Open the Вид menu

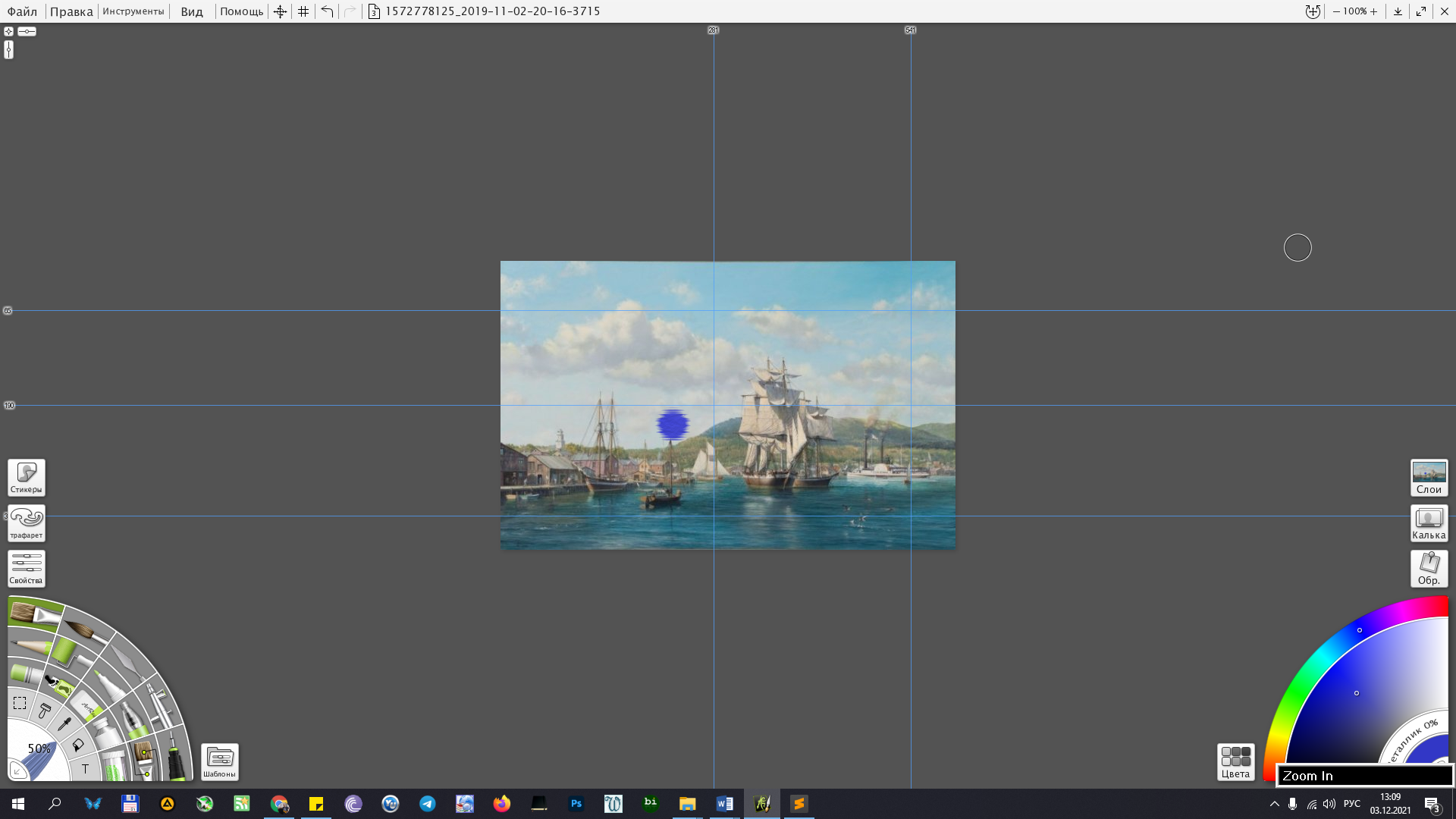[192, 11]
